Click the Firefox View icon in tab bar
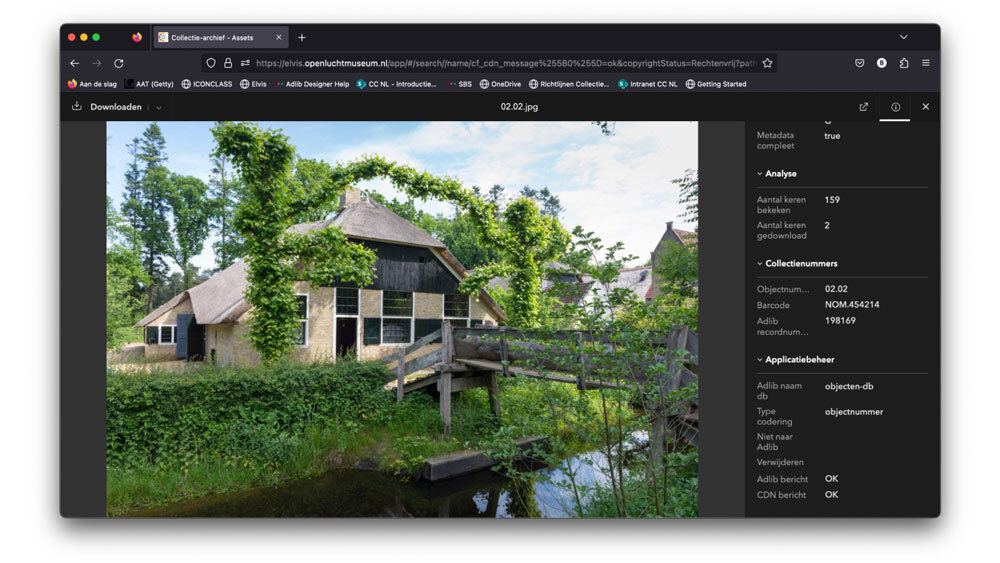The width and height of the screenshot is (1000, 563). click(136, 38)
